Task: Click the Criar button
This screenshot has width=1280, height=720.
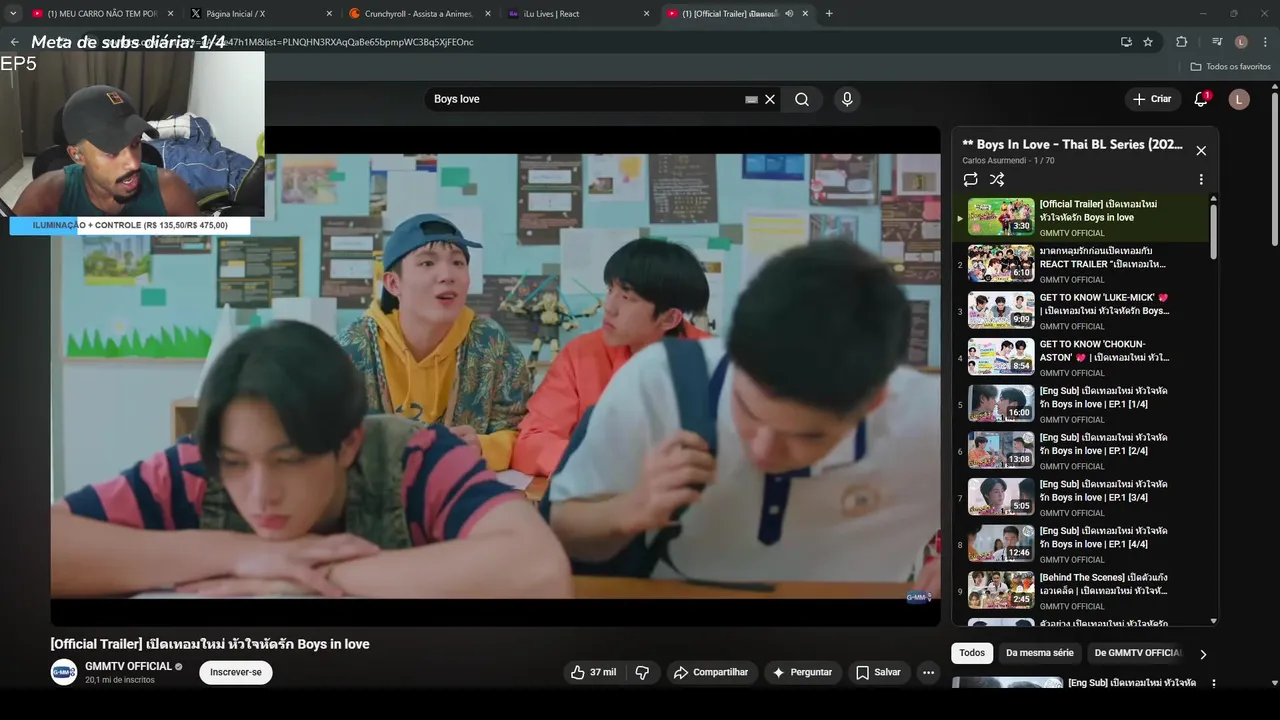Action: 1151,99
